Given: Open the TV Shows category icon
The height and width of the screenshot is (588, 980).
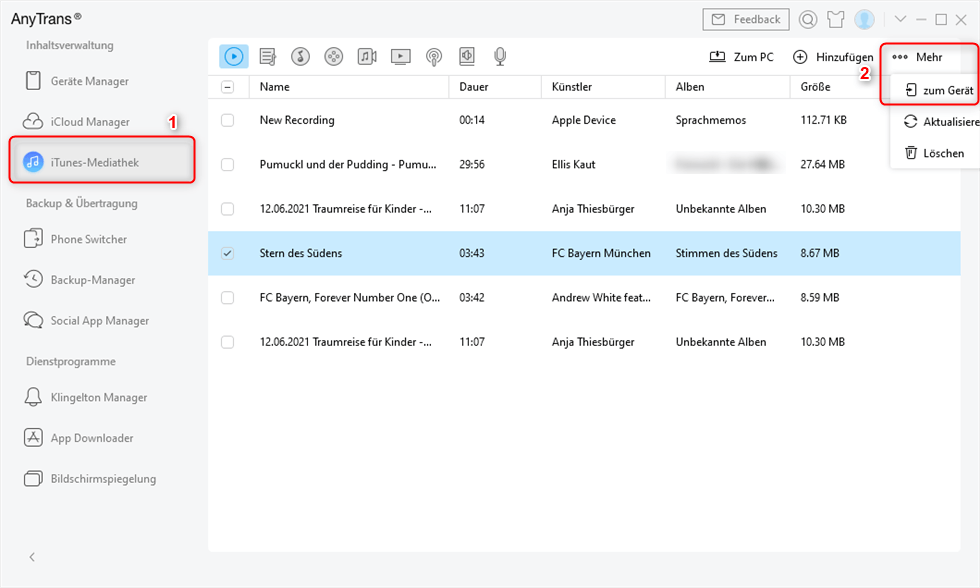Looking at the screenshot, I should point(401,57).
